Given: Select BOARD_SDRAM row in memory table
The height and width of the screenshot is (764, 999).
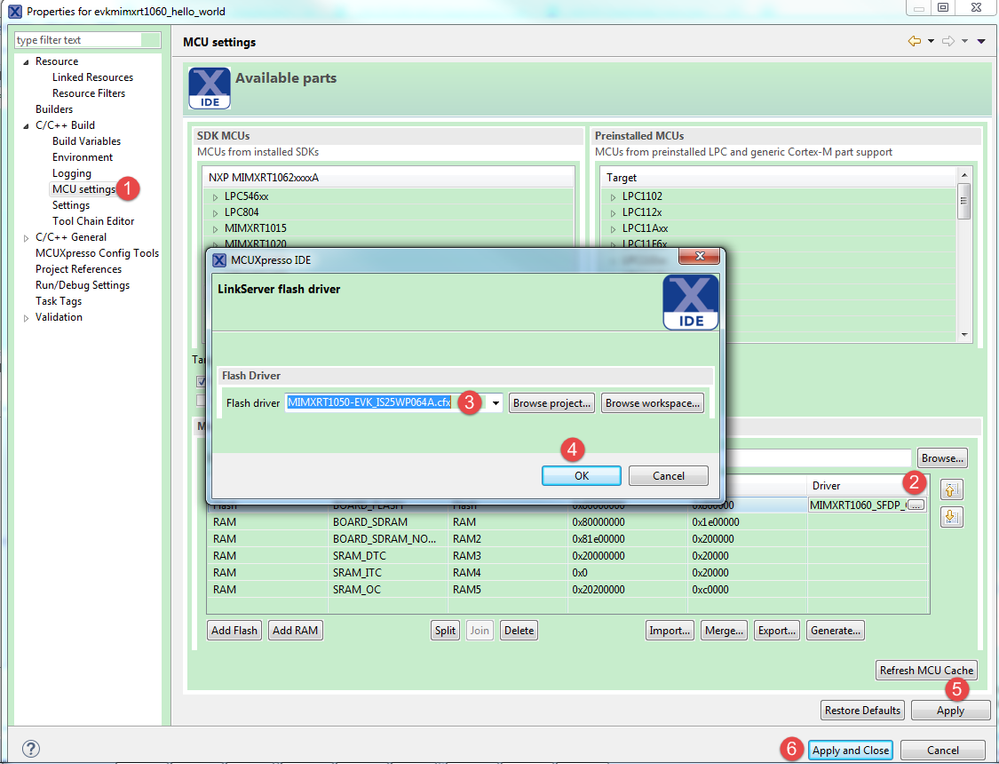Looking at the screenshot, I should (x=568, y=522).
